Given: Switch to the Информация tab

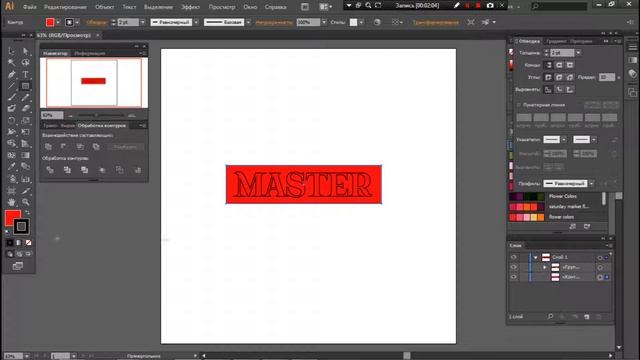Looking at the screenshot, I should point(90,53).
